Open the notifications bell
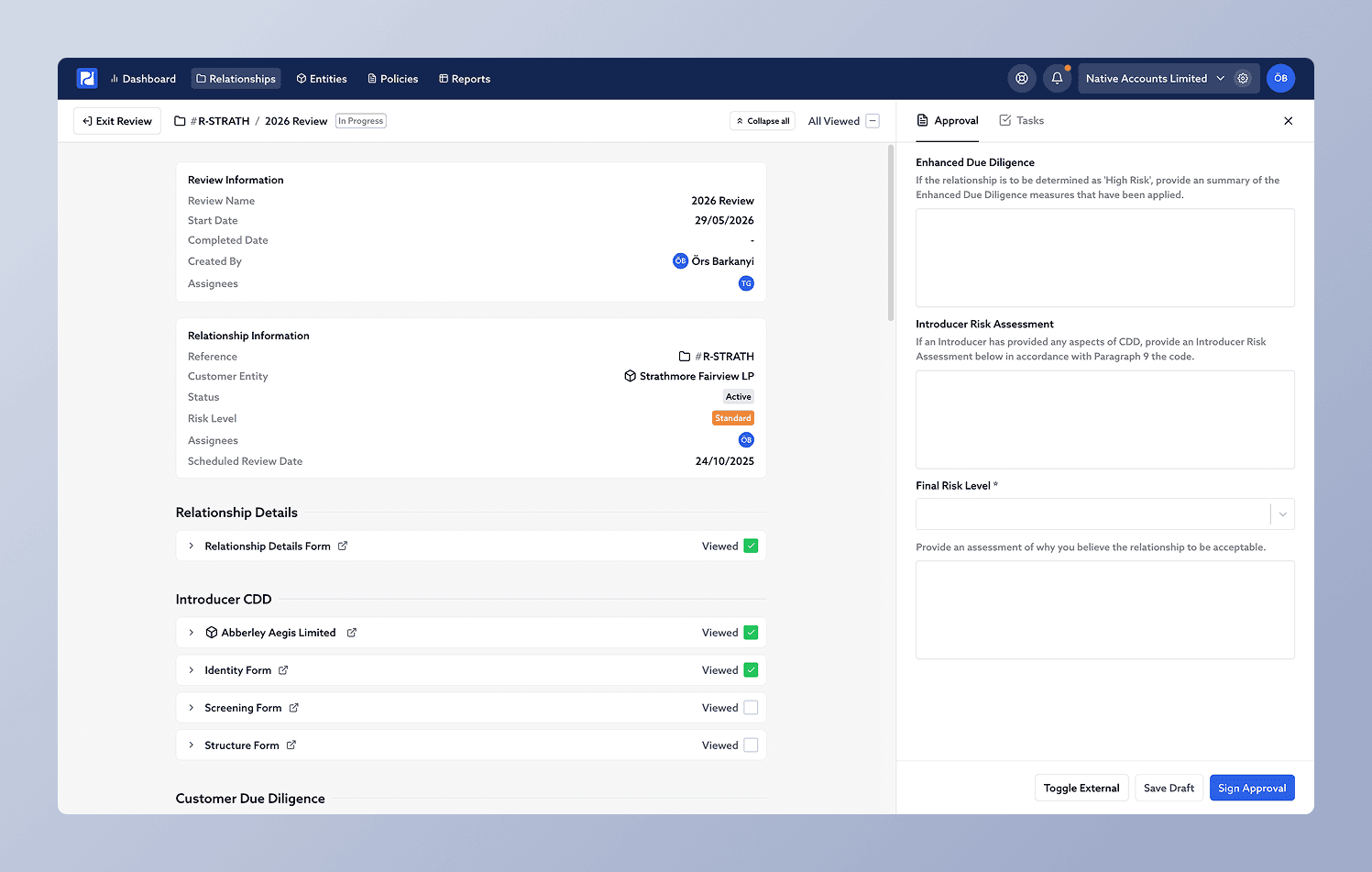1372x872 pixels. pos(1057,79)
